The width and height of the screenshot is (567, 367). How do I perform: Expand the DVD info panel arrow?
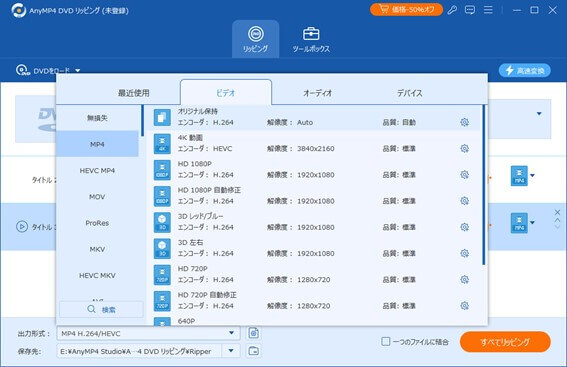(x=539, y=114)
